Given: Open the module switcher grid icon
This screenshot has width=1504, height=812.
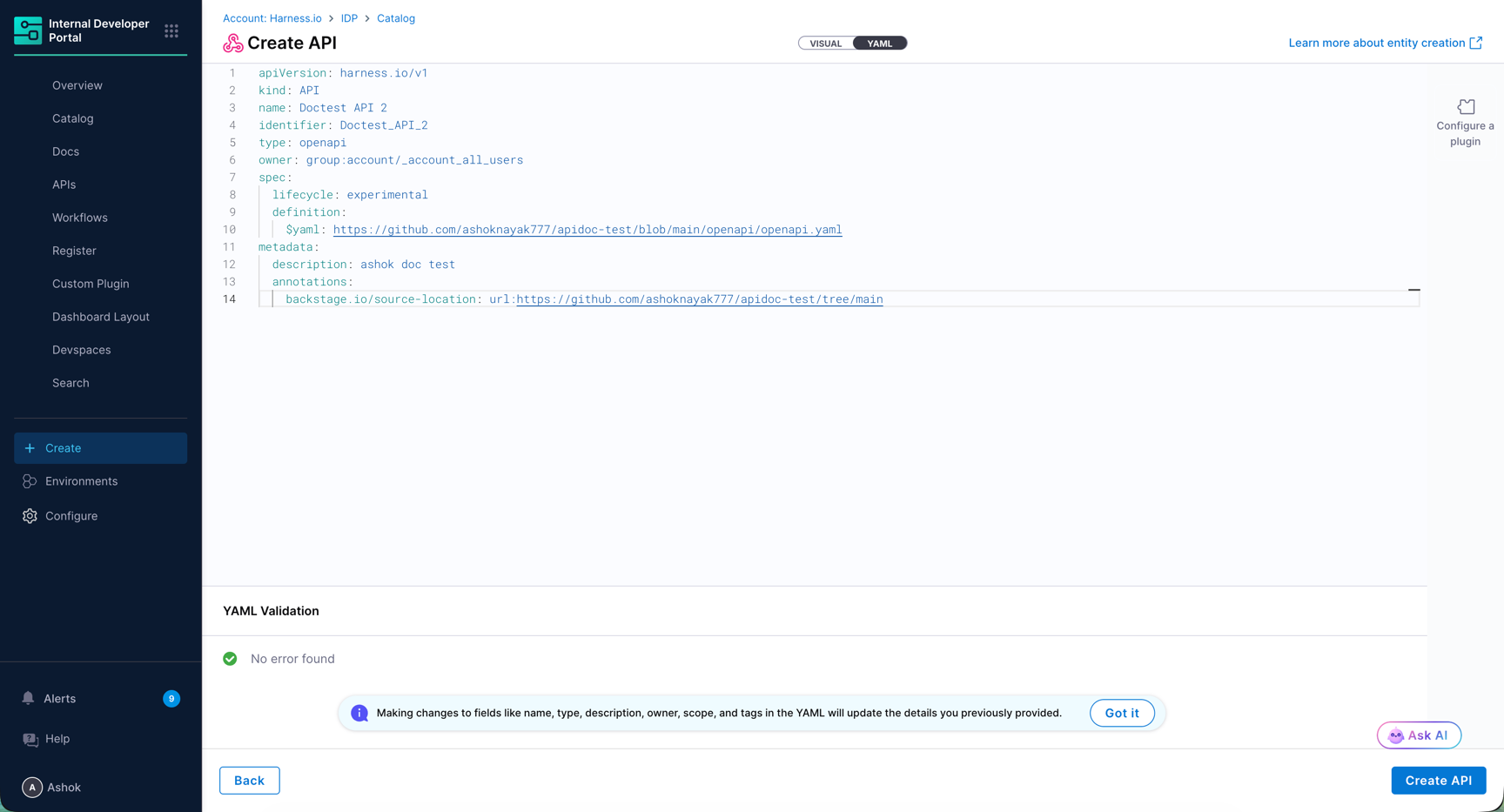Looking at the screenshot, I should click(x=171, y=30).
